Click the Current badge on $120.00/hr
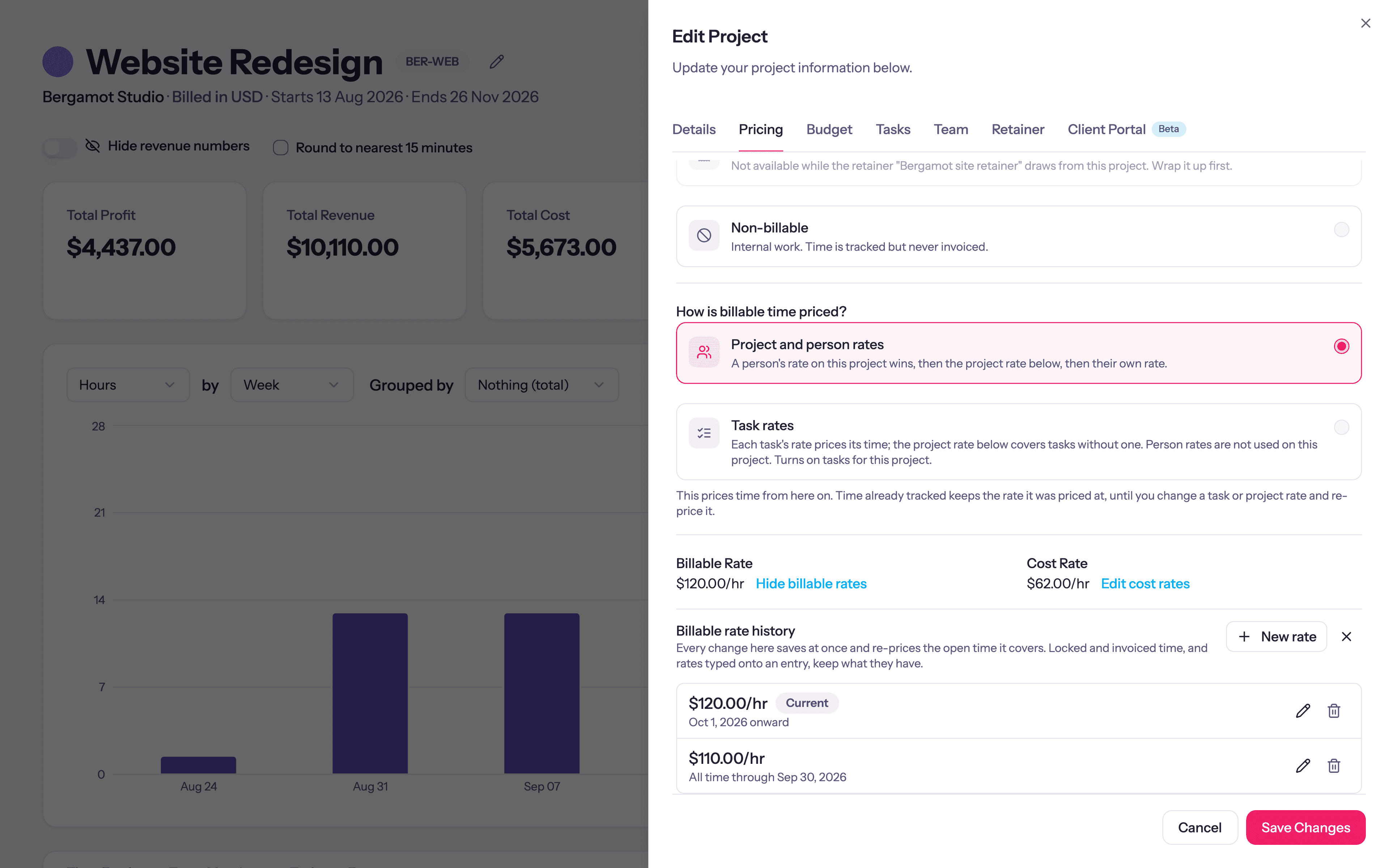This screenshot has height=868, width=1389. click(x=806, y=703)
